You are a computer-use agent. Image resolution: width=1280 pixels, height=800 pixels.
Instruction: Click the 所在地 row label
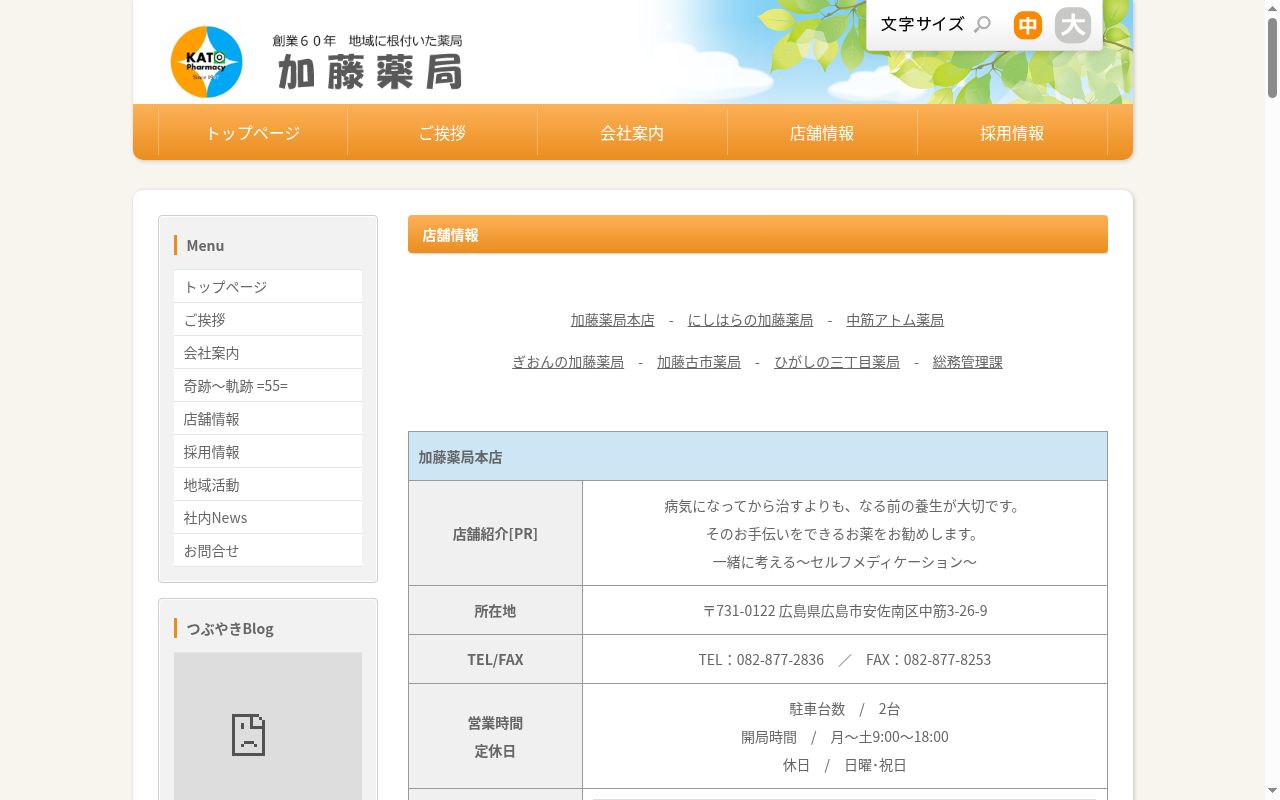(x=496, y=611)
